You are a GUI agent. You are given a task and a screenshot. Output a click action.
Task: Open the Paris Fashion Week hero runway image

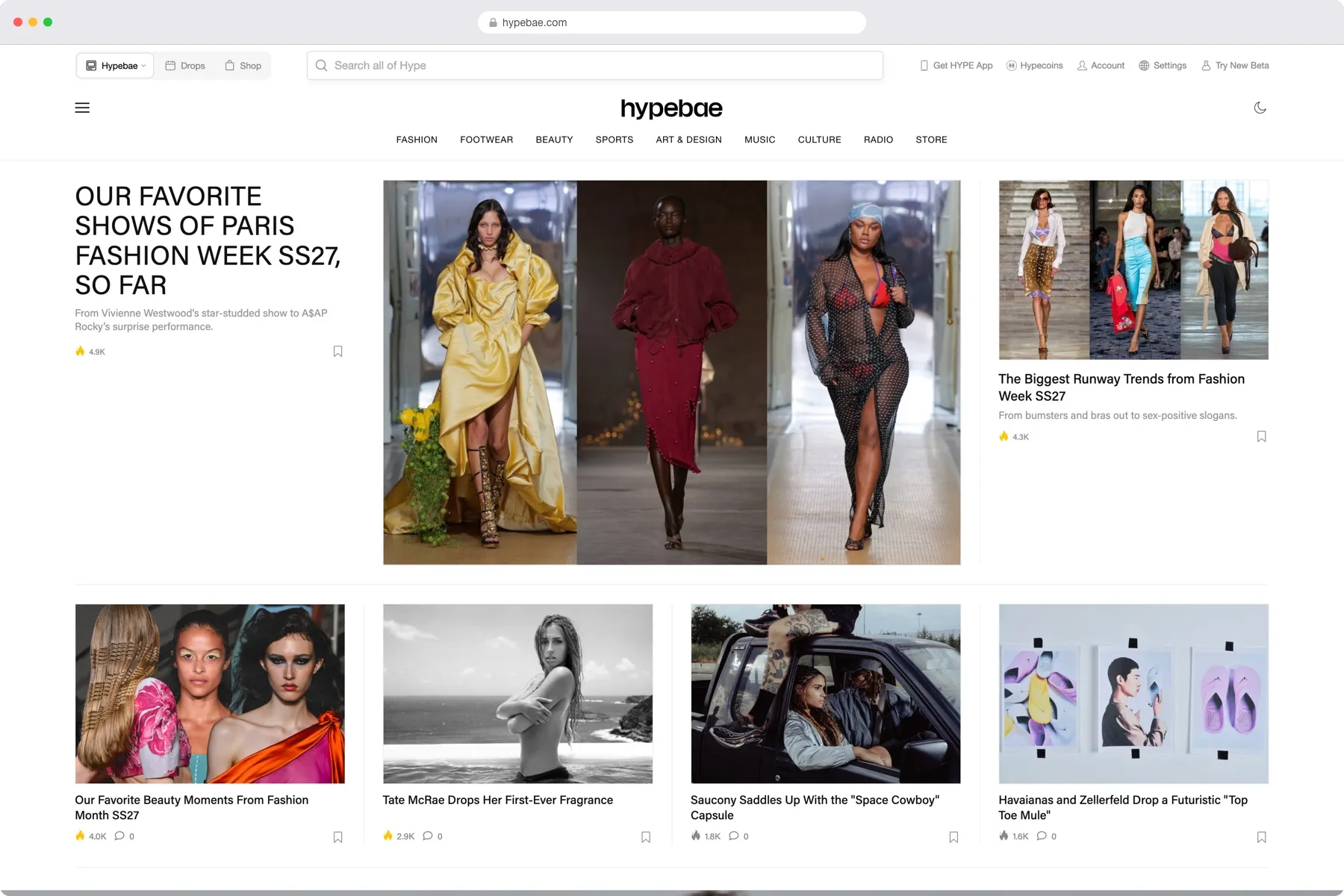pyautogui.click(x=671, y=372)
